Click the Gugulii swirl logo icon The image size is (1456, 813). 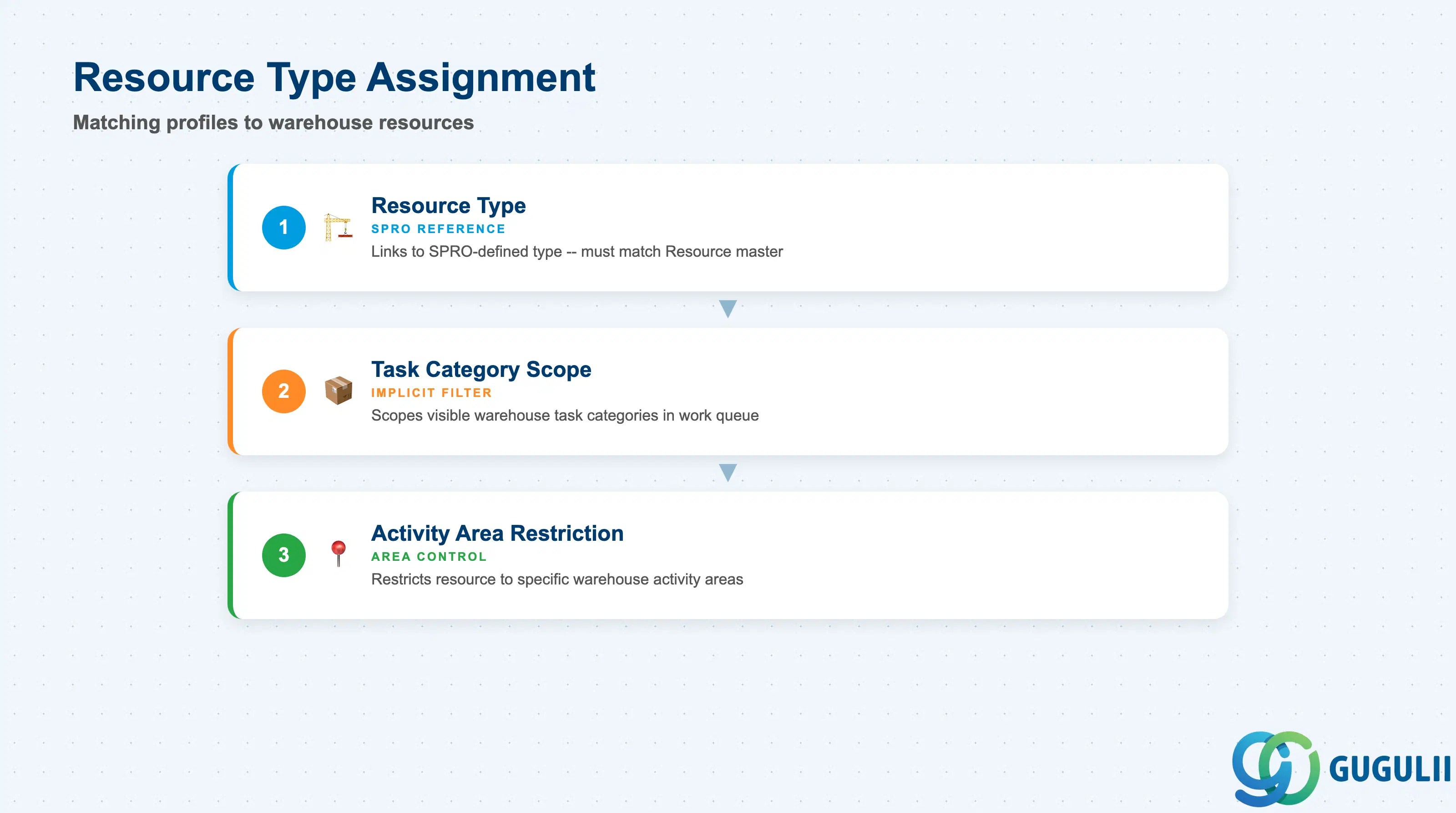click(x=1276, y=768)
